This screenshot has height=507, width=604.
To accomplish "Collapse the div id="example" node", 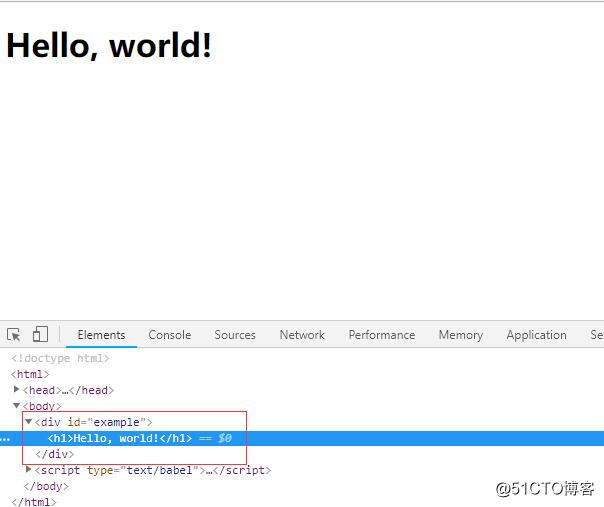I will click(29, 422).
